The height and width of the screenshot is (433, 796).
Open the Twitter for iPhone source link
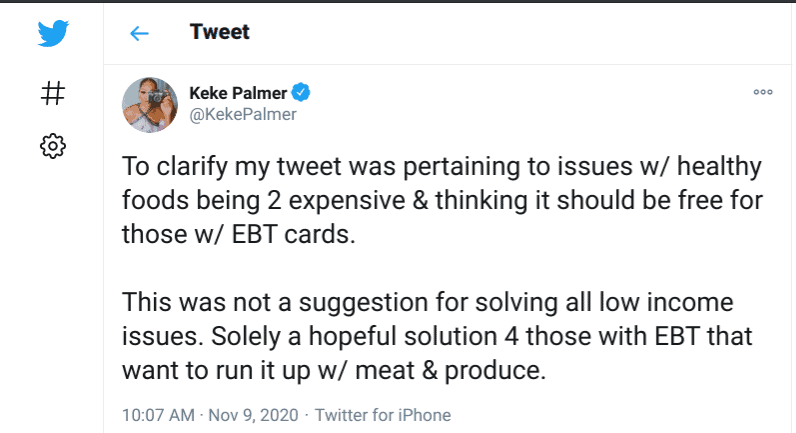point(383,414)
